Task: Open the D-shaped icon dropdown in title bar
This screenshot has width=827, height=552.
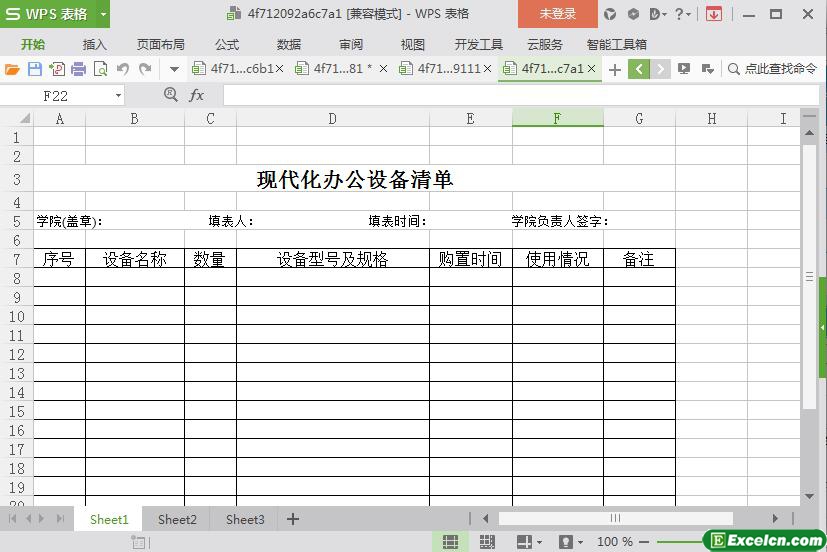Action: [x=658, y=14]
